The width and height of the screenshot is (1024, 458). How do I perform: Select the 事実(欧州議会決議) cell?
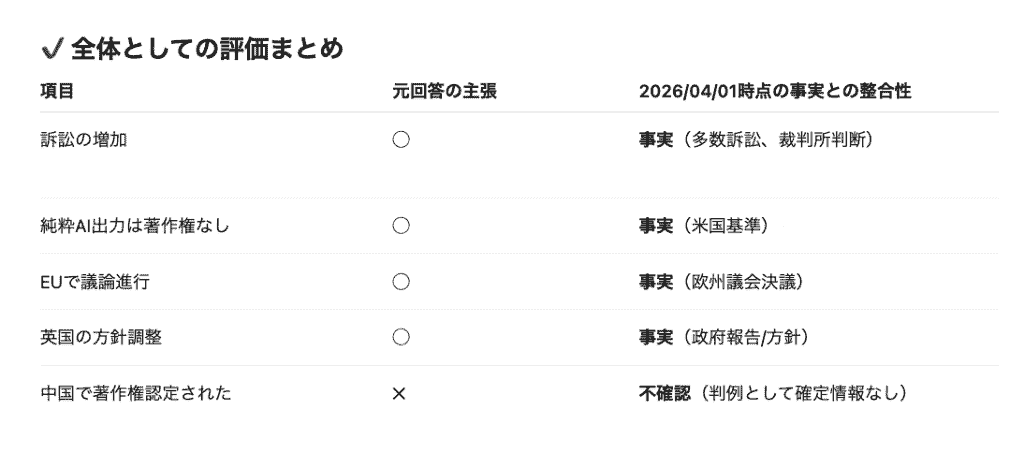(724, 282)
